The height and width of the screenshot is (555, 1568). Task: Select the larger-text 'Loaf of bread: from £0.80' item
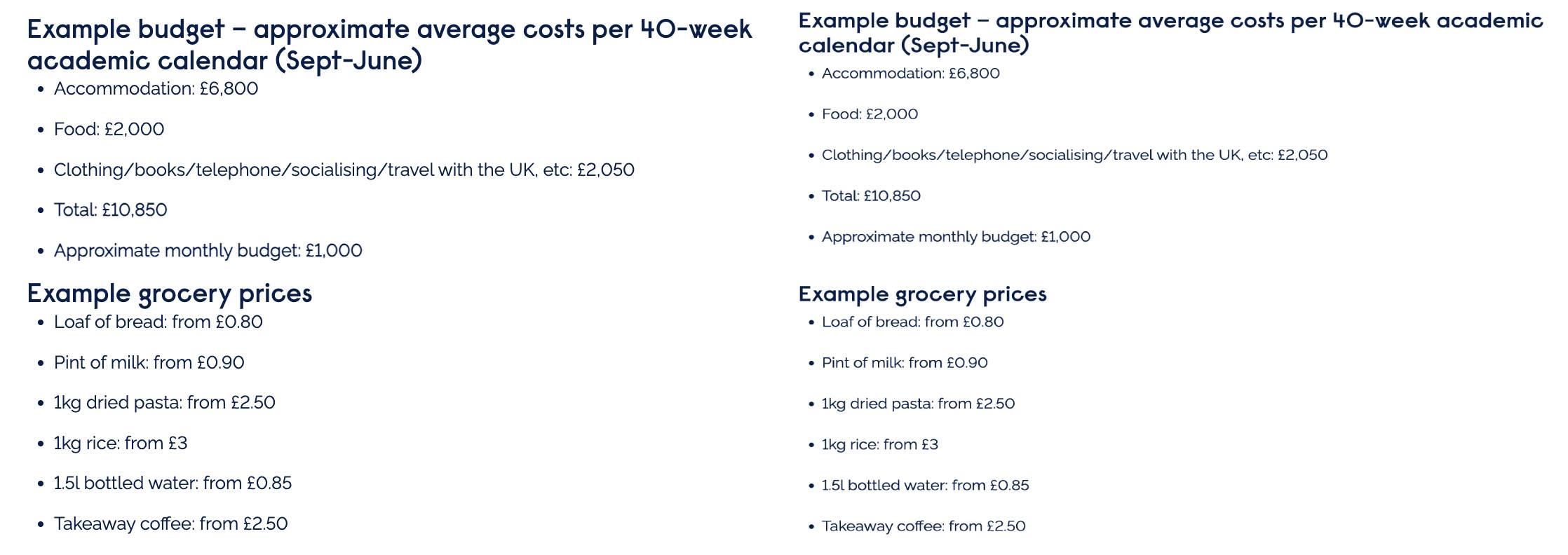(158, 322)
